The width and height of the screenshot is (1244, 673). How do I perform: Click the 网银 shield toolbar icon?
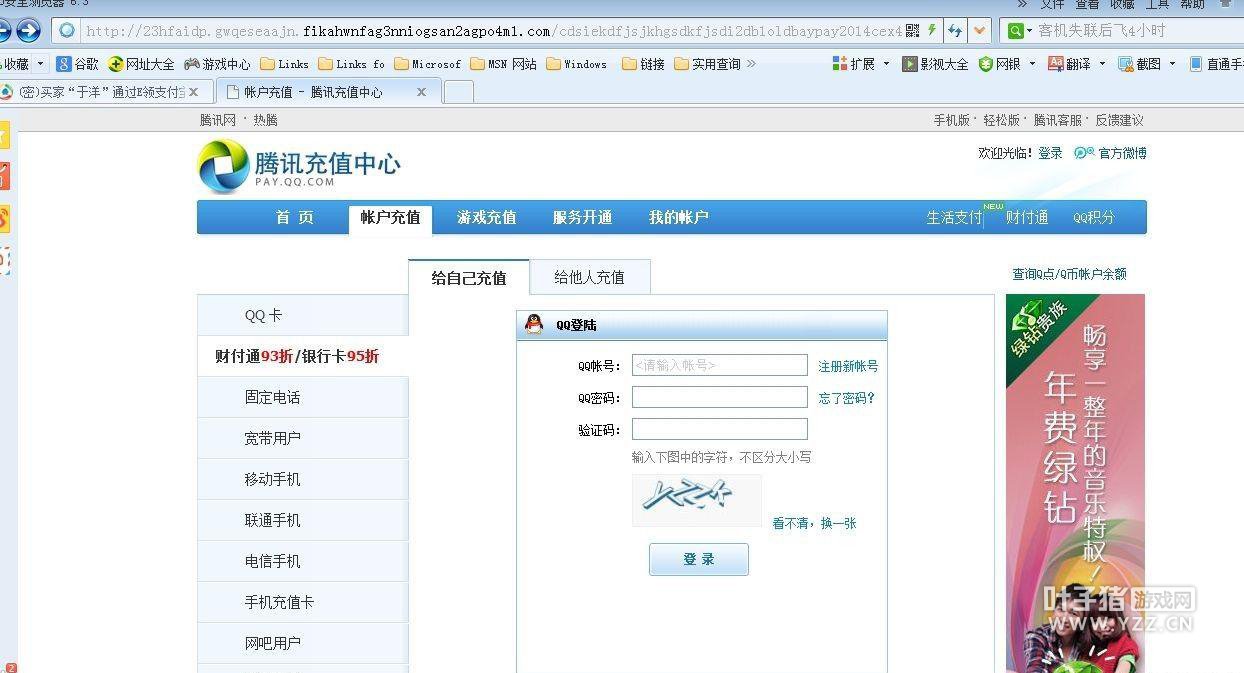(999, 64)
